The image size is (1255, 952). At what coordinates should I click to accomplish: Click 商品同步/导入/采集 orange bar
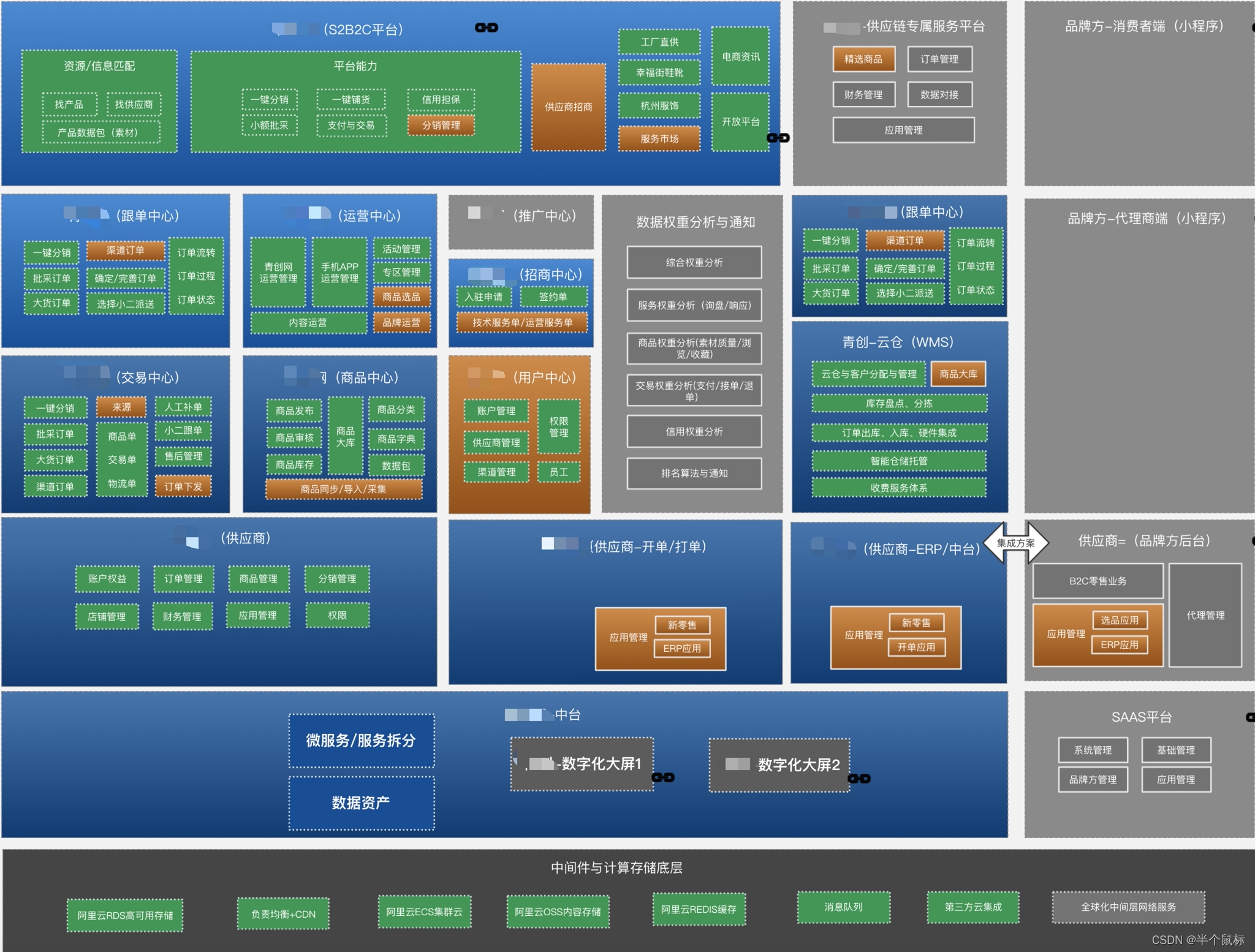343,489
